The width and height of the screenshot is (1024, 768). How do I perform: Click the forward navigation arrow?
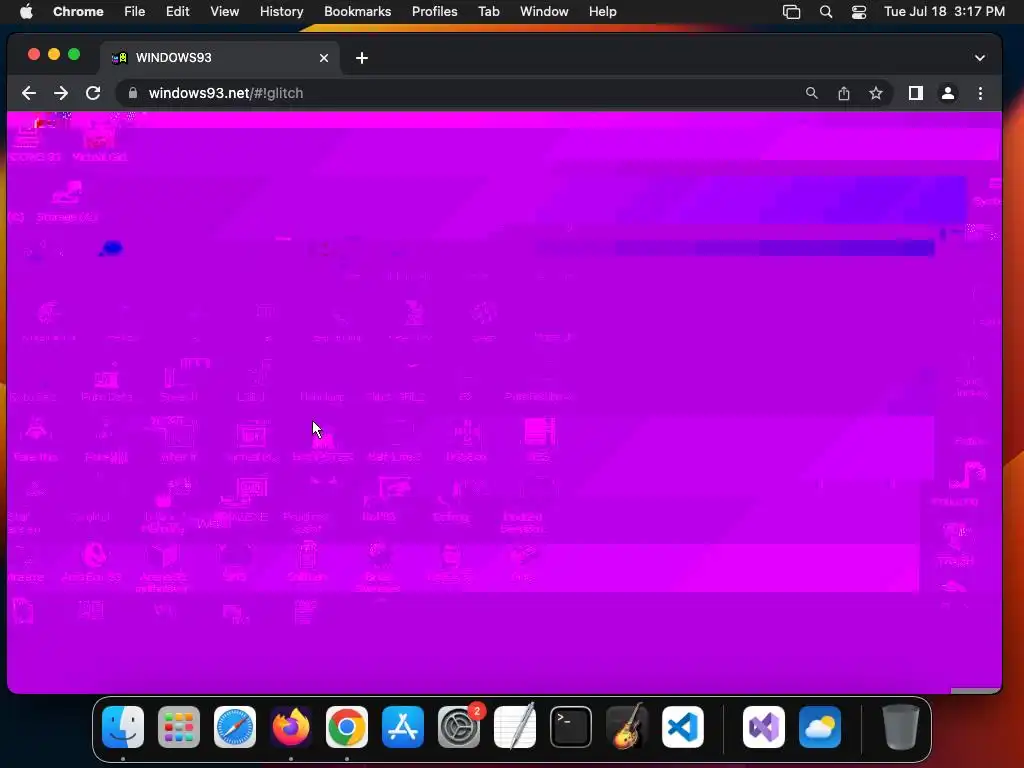(61, 93)
